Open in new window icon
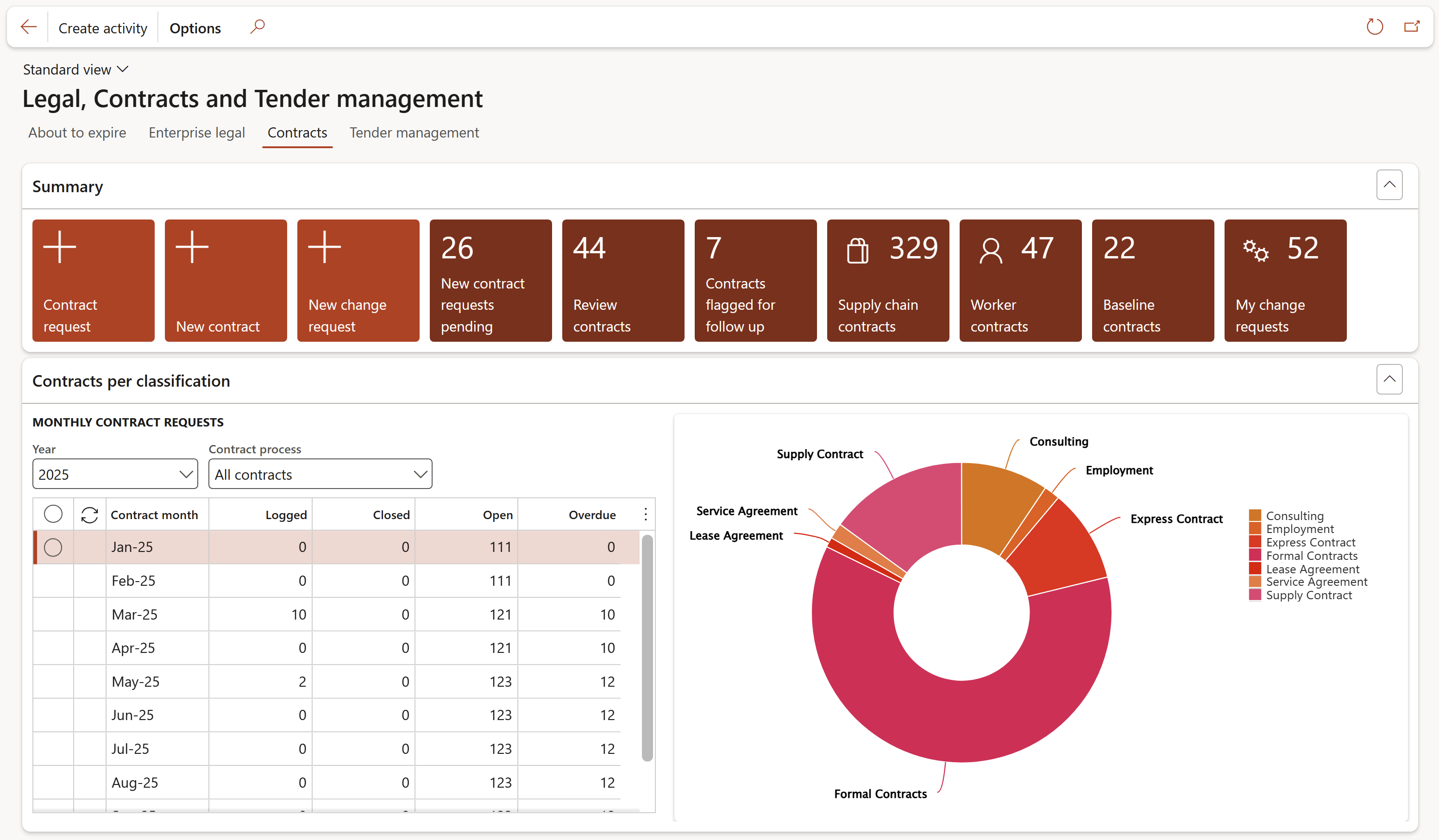Image resolution: width=1439 pixels, height=840 pixels. click(x=1412, y=27)
